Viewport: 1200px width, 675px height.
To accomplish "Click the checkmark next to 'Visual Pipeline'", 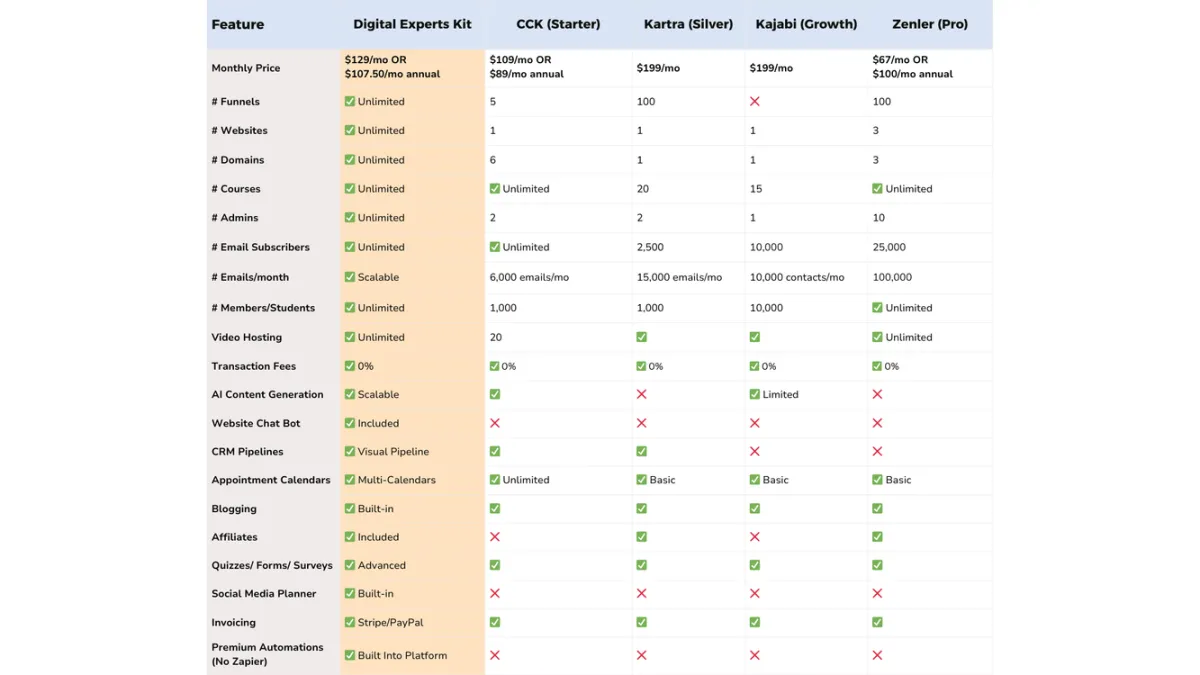I will point(350,451).
